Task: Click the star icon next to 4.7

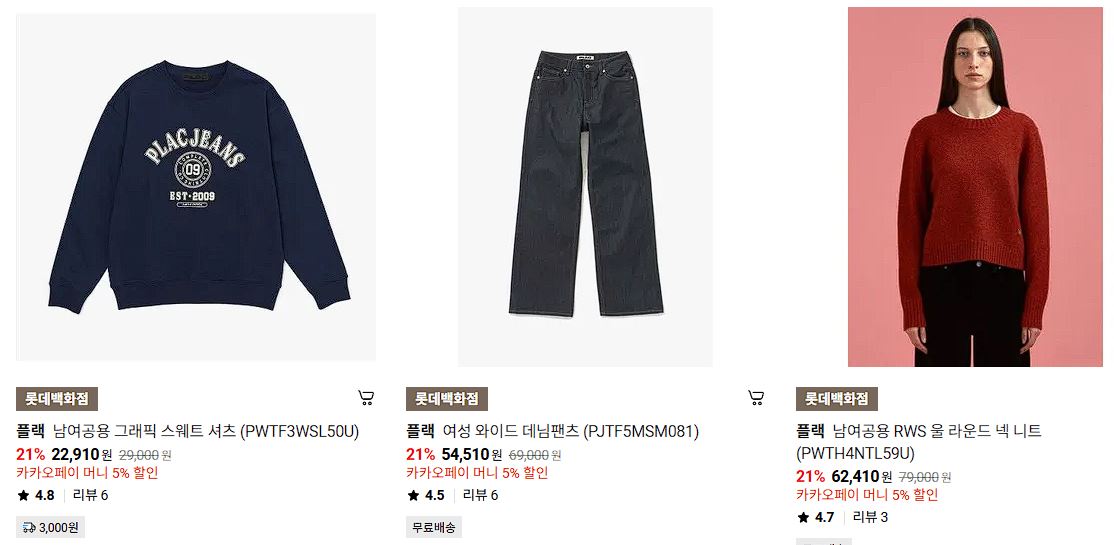Action: [804, 517]
